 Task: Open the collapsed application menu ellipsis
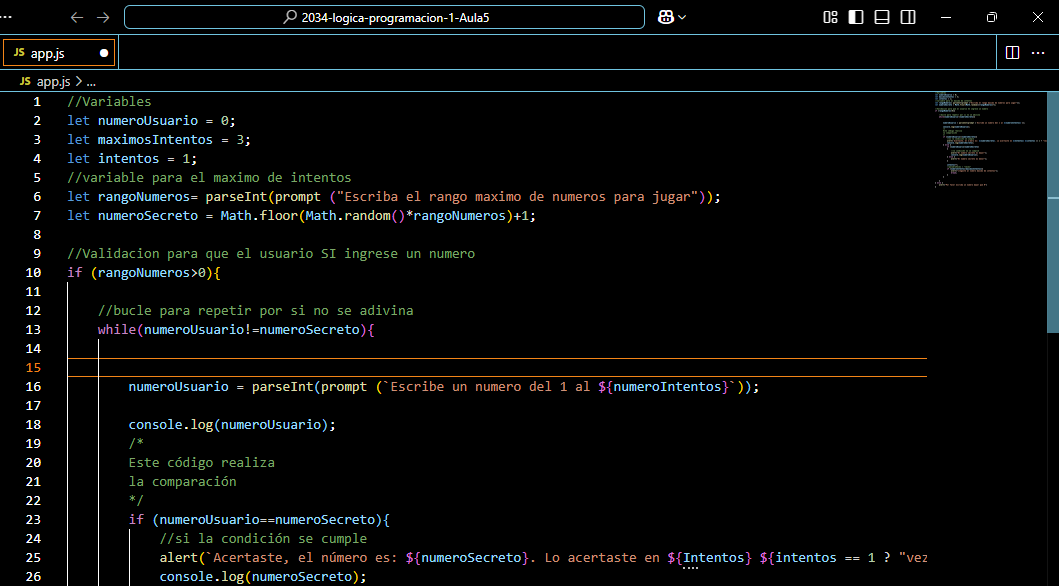point(7,18)
